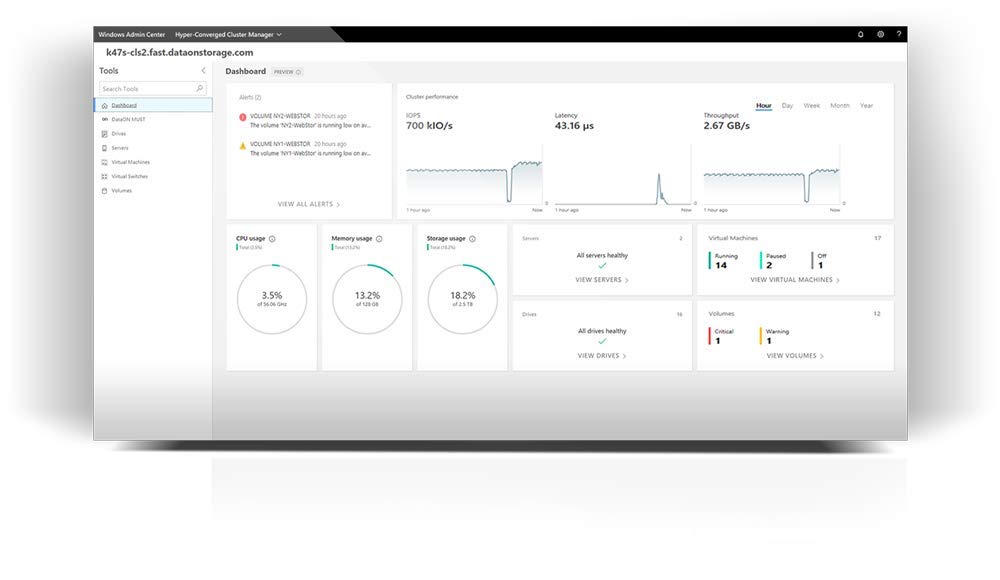Viewport: 1000px width, 580px height.
Task: Click the Volumes sidebar icon
Action: pyautogui.click(x=105, y=191)
